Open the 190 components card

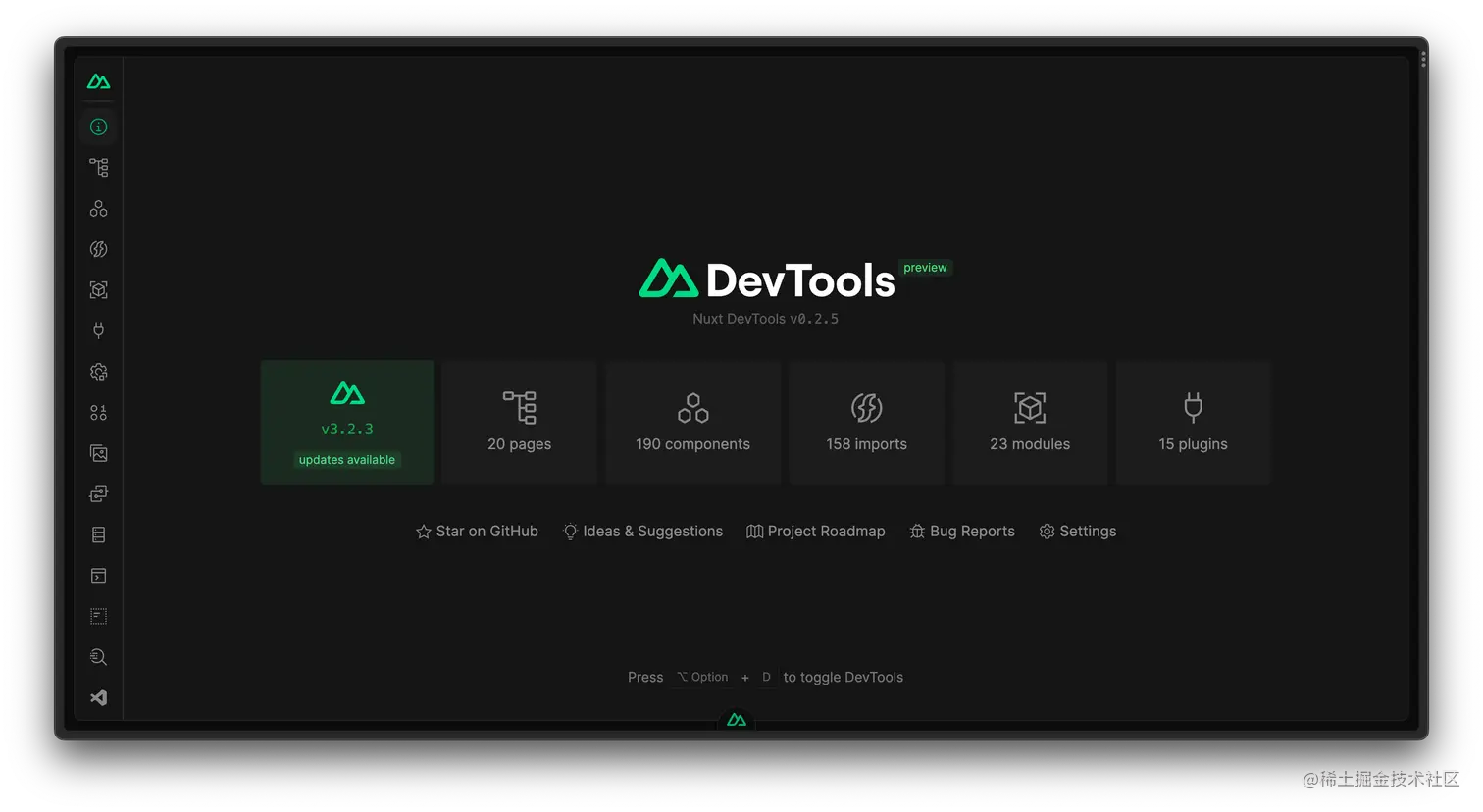click(x=692, y=423)
